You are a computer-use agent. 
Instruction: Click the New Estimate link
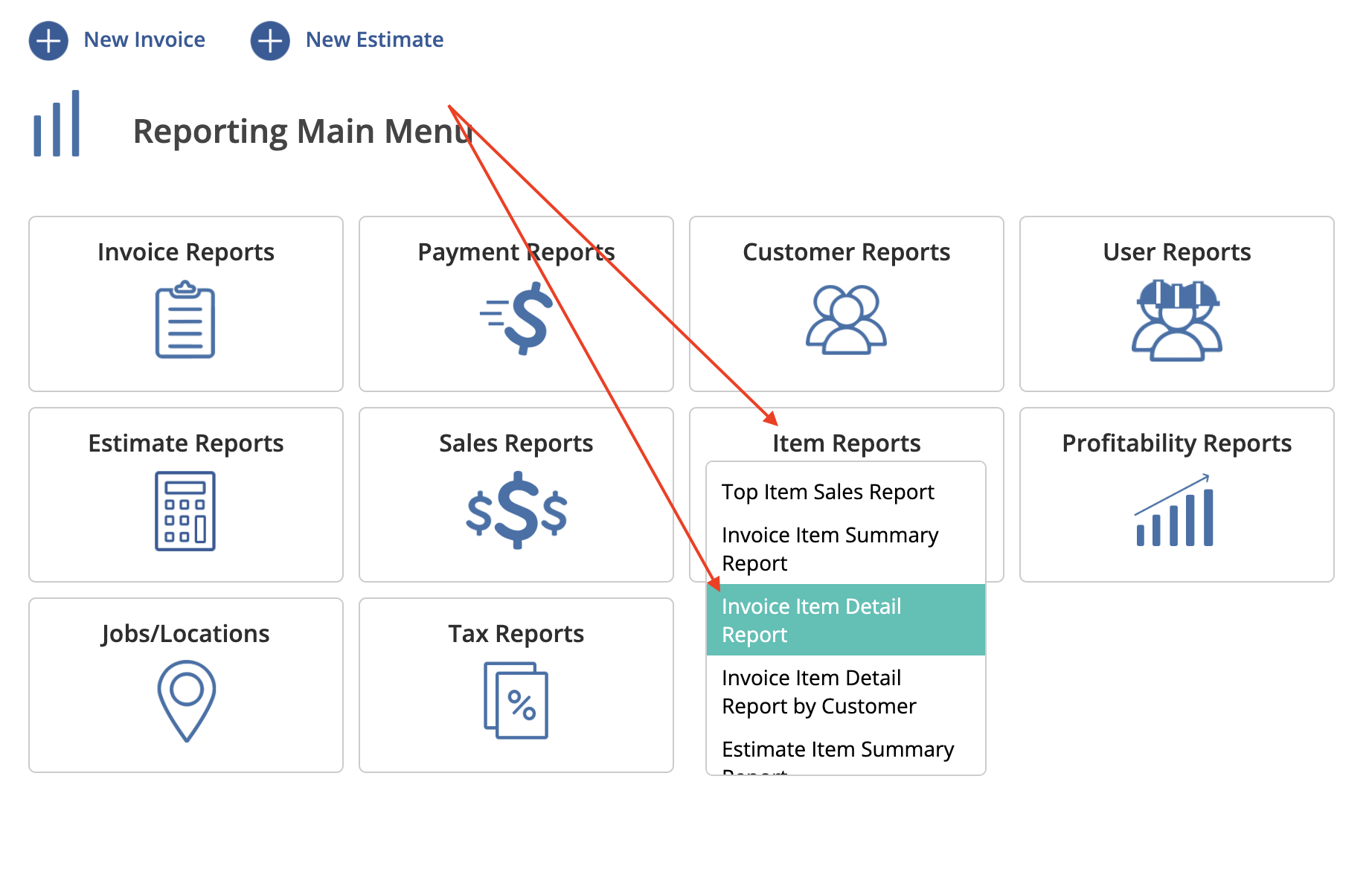374,39
